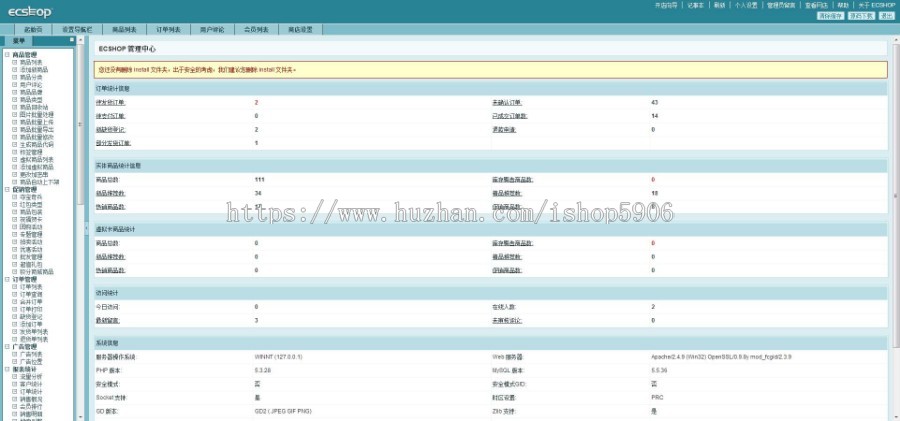The width and height of the screenshot is (900, 421).
Task: Click the button between 清除缓存 and 退出
Action: click(x=862, y=16)
